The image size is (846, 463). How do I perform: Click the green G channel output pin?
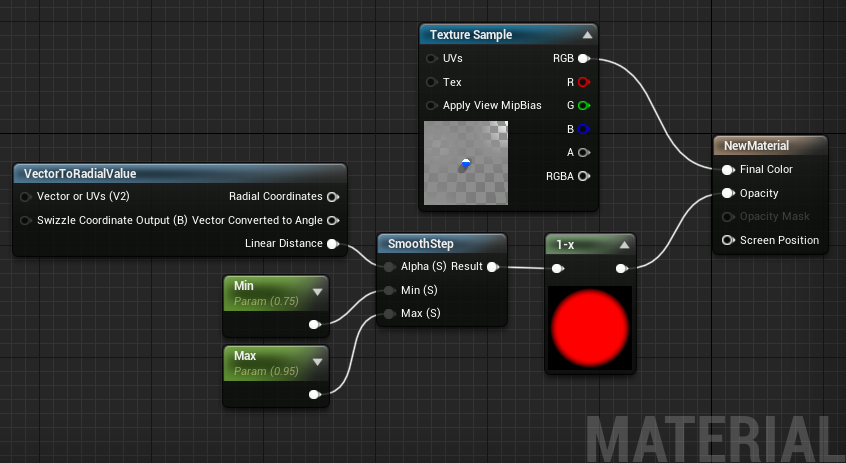click(x=584, y=105)
